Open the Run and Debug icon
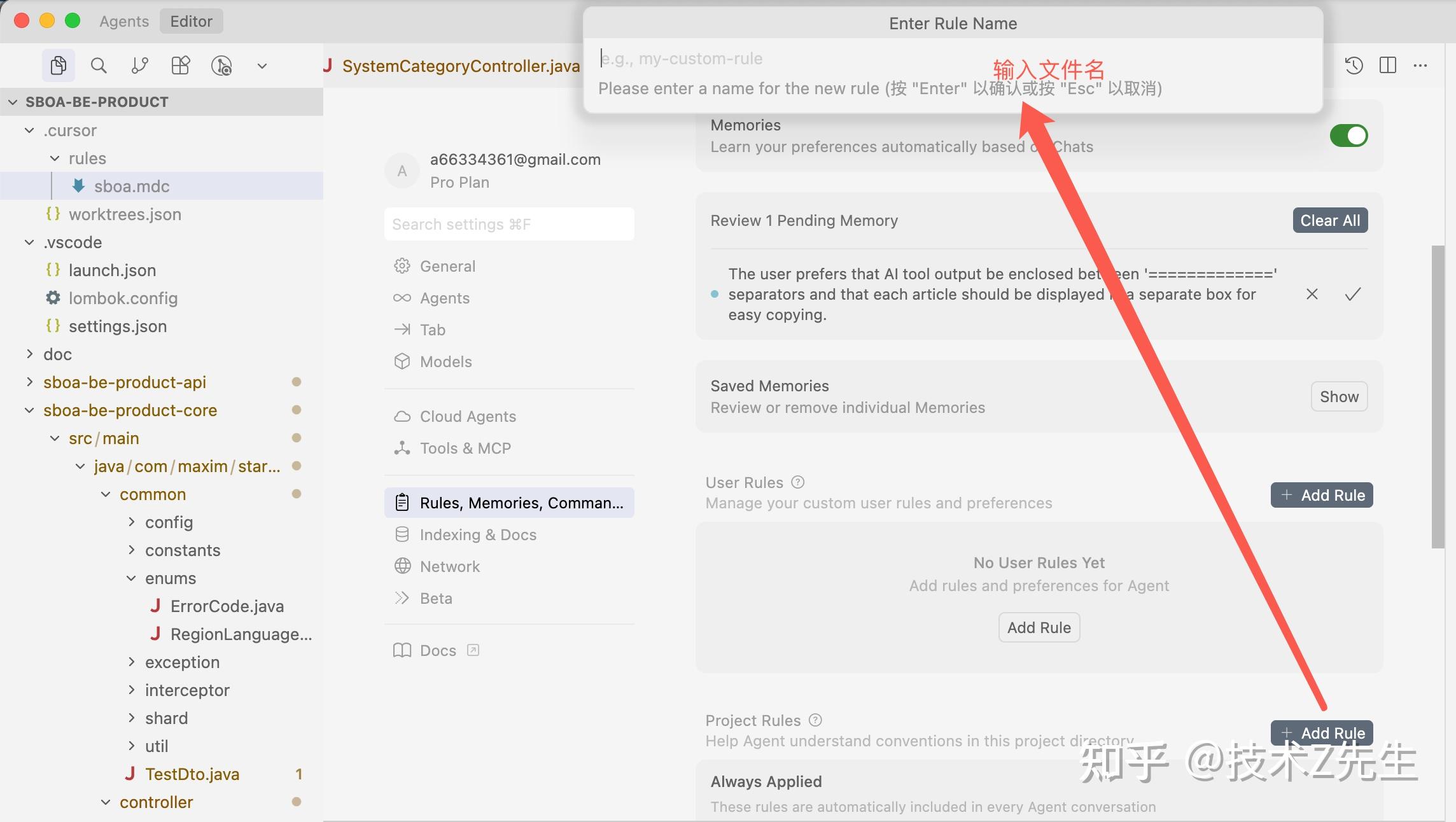Image resolution: width=1456 pixels, height=822 pixels. 221,66
